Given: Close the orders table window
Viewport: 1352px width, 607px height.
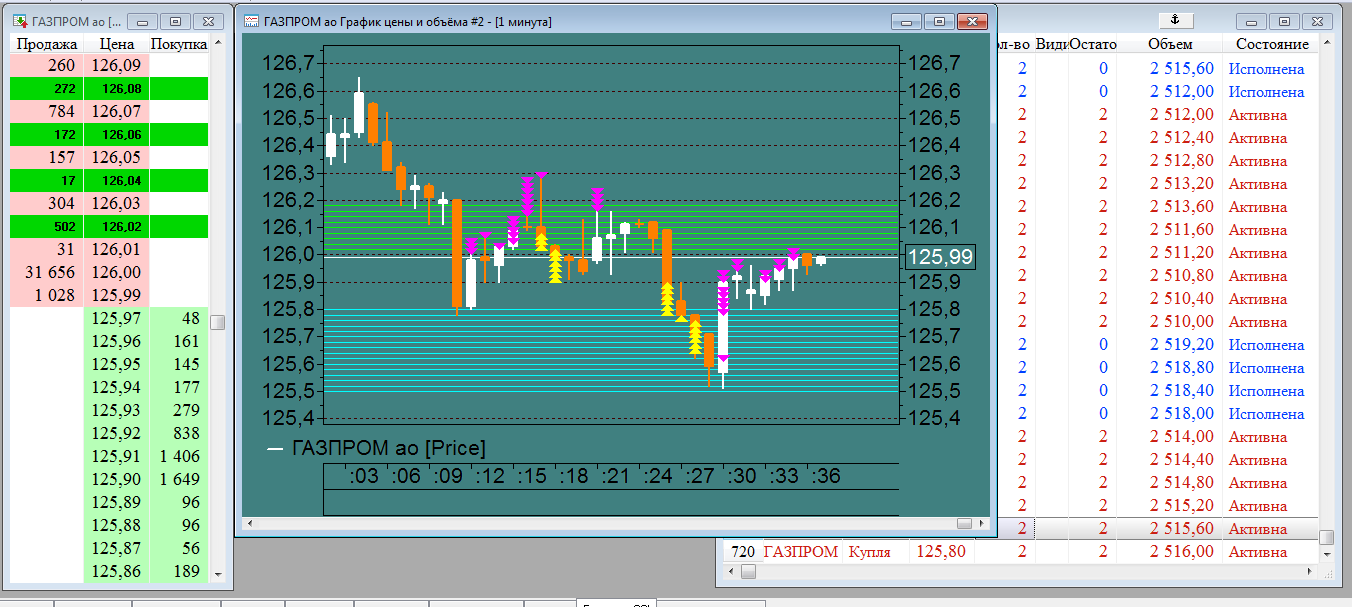Looking at the screenshot, I should (x=1316, y=21).
